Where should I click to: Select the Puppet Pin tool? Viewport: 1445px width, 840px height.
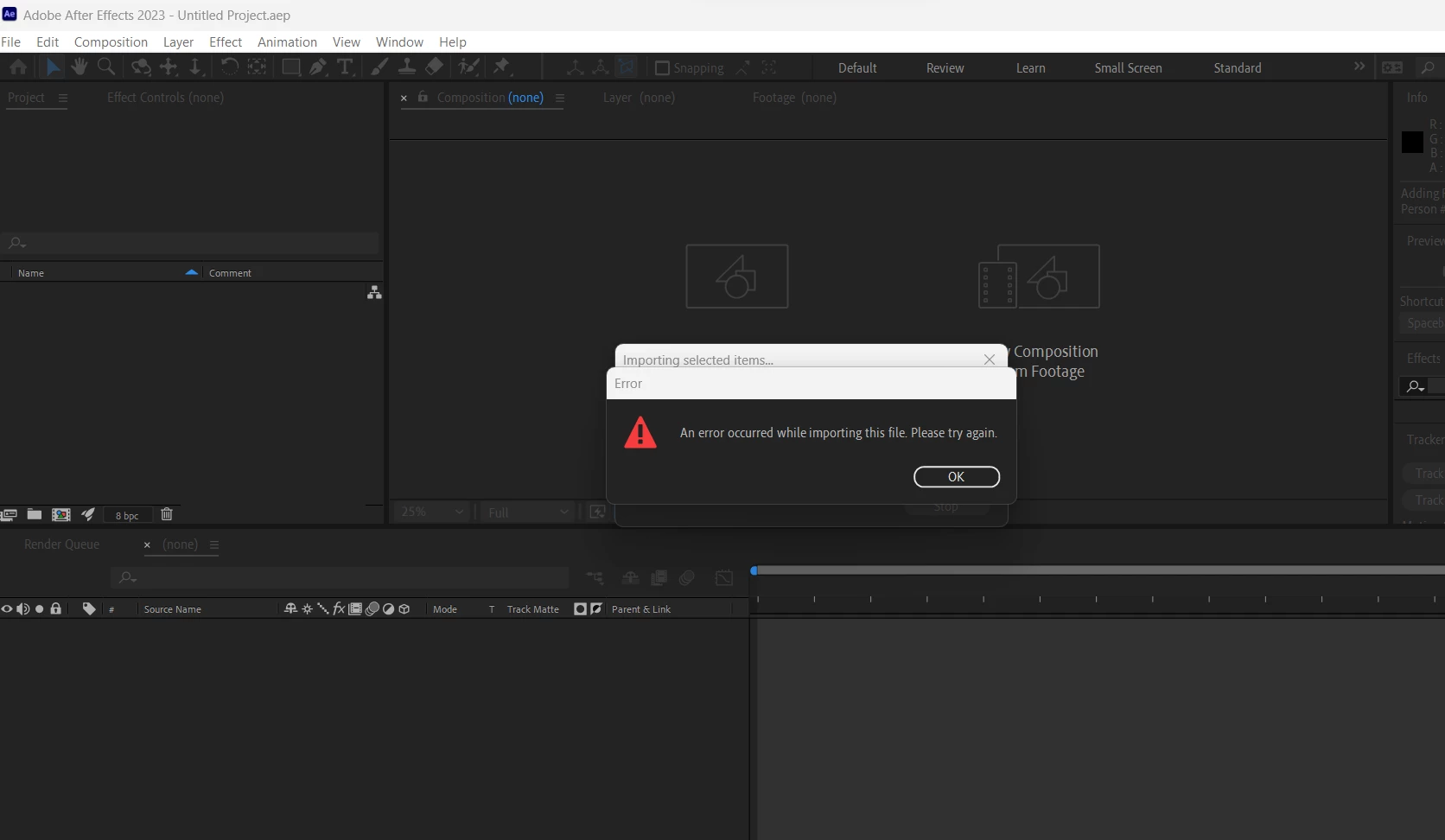[501, 67]
